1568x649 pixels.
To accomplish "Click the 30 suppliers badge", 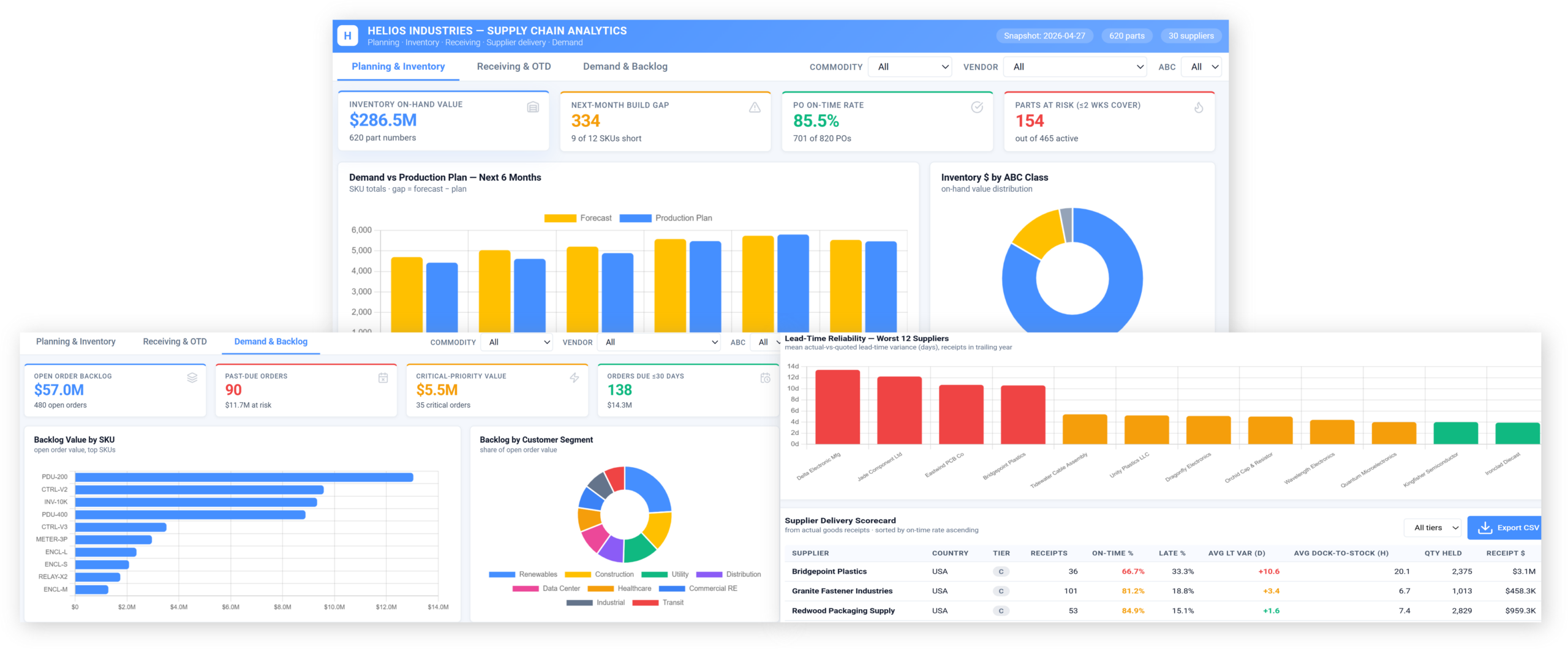I will pos(1191,36).
